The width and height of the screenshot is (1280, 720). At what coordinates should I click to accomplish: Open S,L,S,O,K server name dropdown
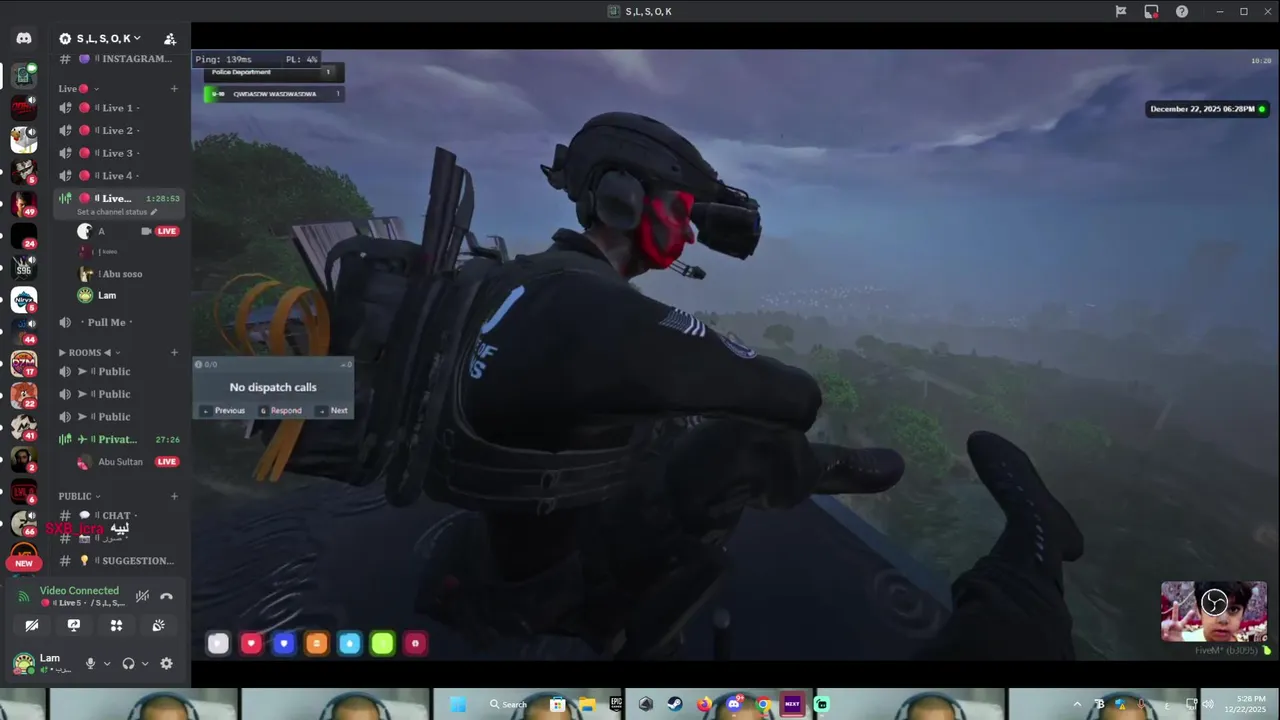pos(108,38)
